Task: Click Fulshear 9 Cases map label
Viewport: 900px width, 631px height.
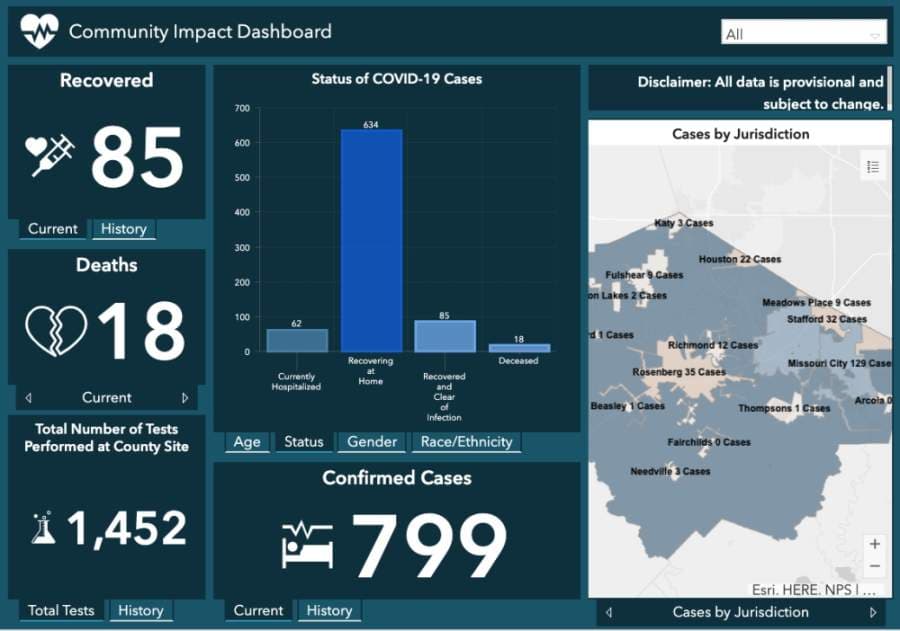Action: point(644,275)
